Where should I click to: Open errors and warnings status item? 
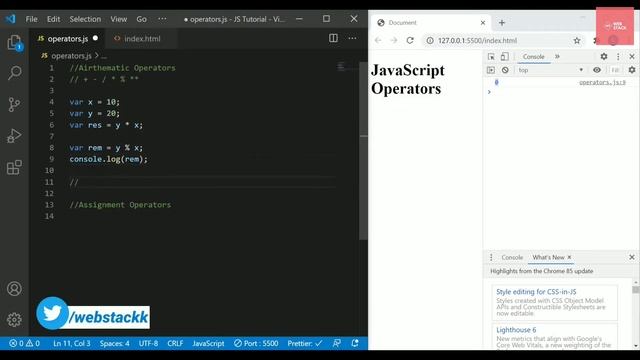pyautogui.click(x=24, y=343)
